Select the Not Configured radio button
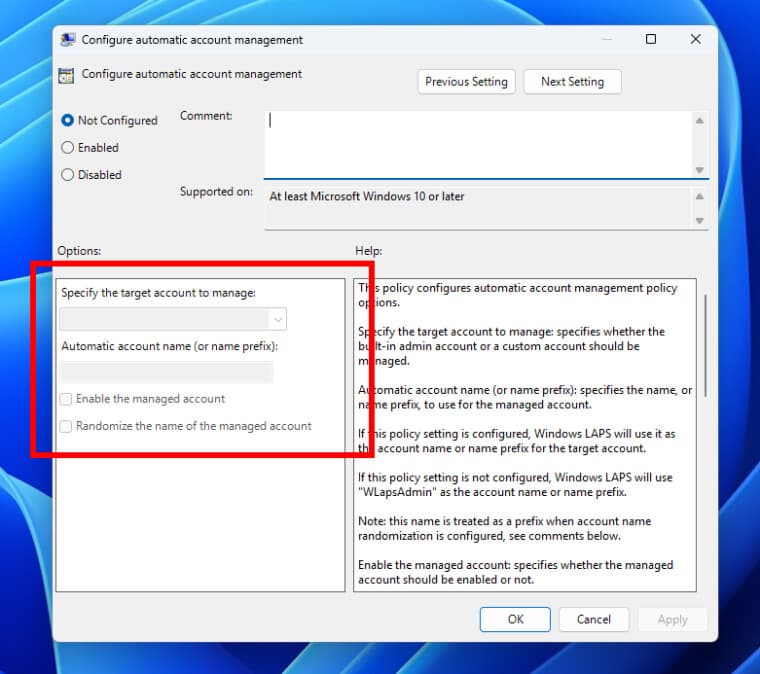Screen dimensions: 760x674 (68, 120)
